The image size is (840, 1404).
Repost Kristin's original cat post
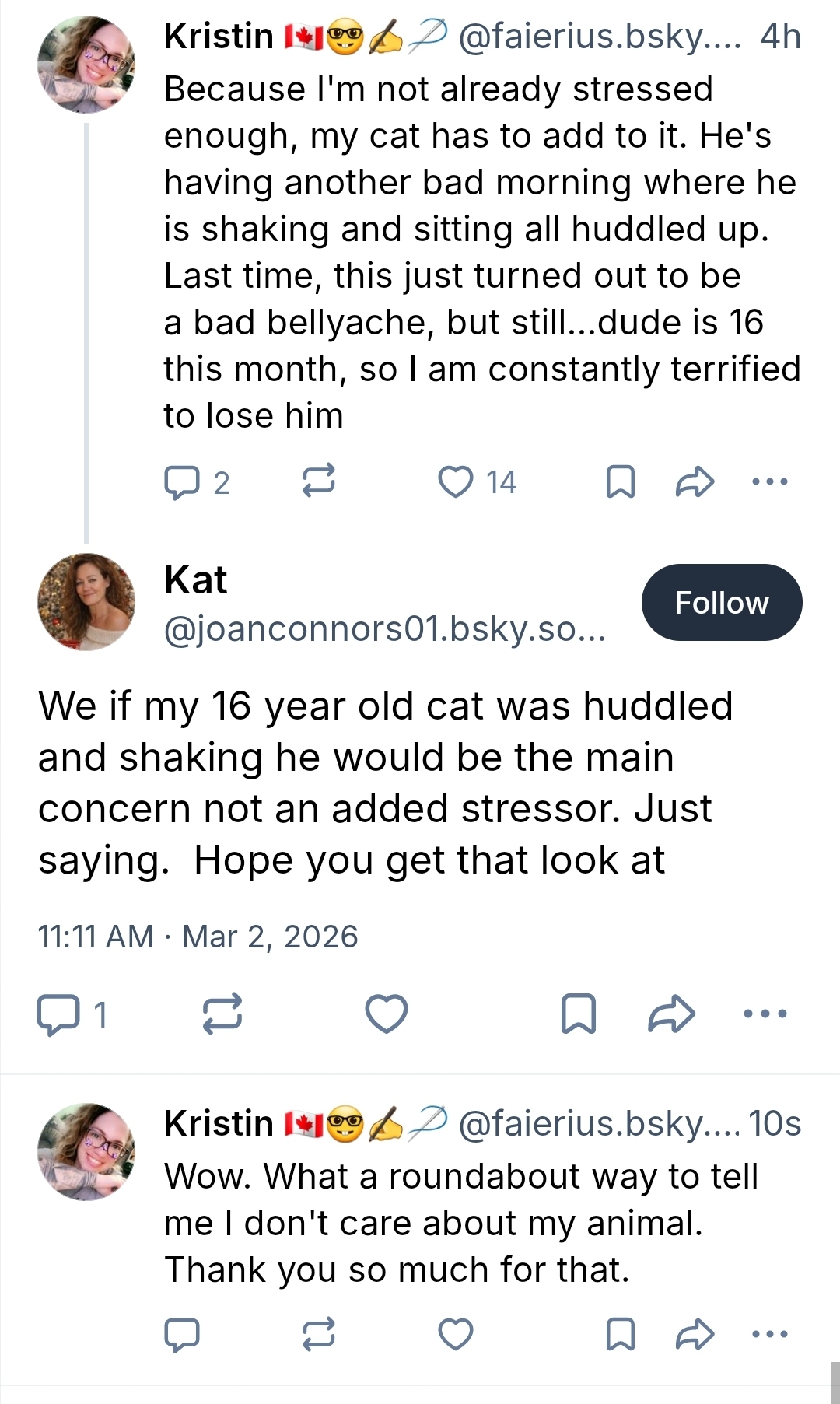[x=318, y=481]
